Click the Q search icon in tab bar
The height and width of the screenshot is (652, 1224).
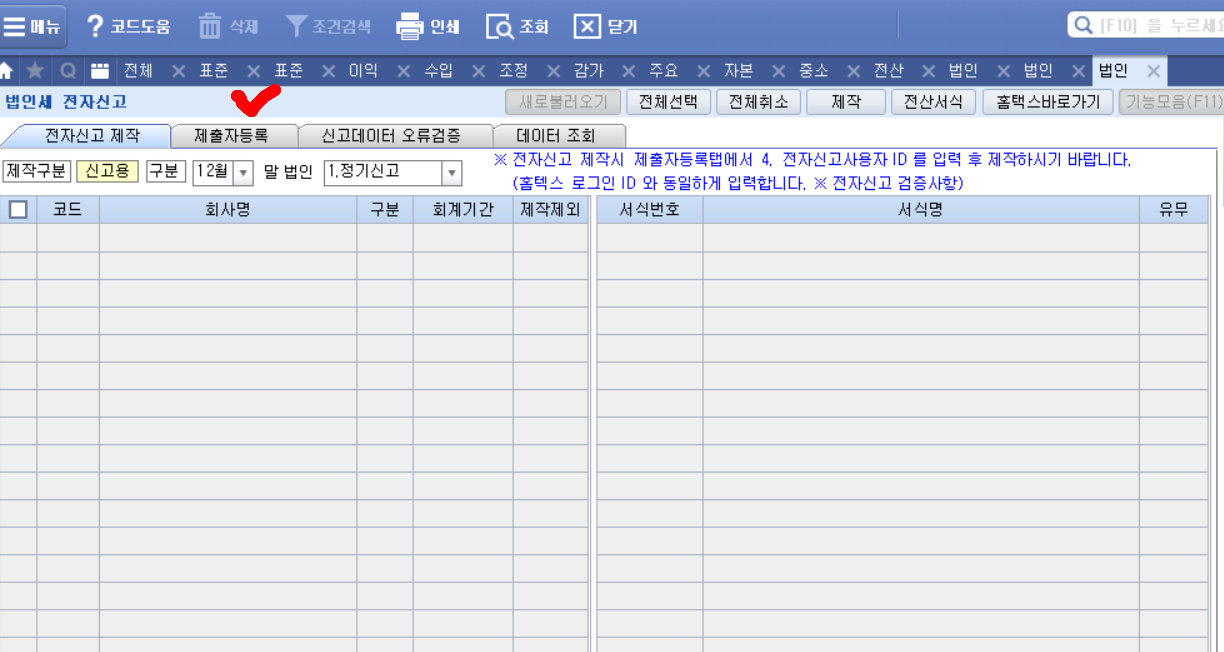point(68,71)
